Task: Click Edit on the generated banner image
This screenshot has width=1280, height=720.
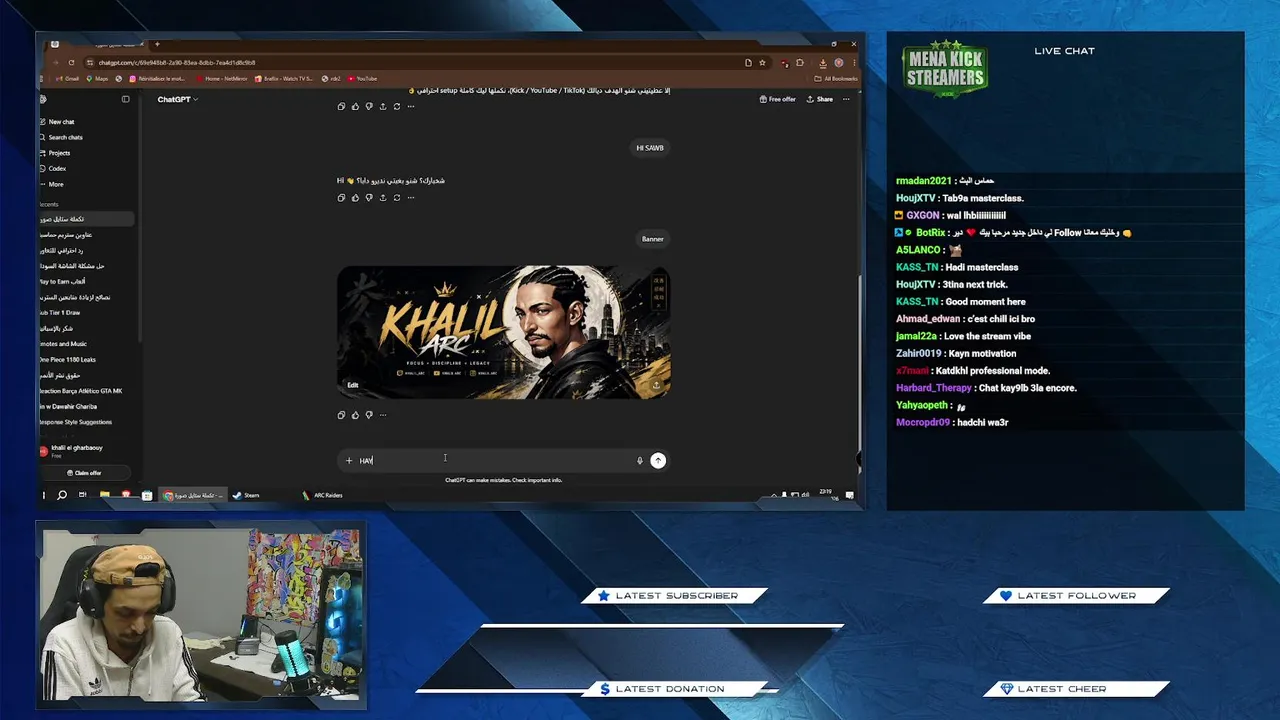Action: click(x=353, y=385)
